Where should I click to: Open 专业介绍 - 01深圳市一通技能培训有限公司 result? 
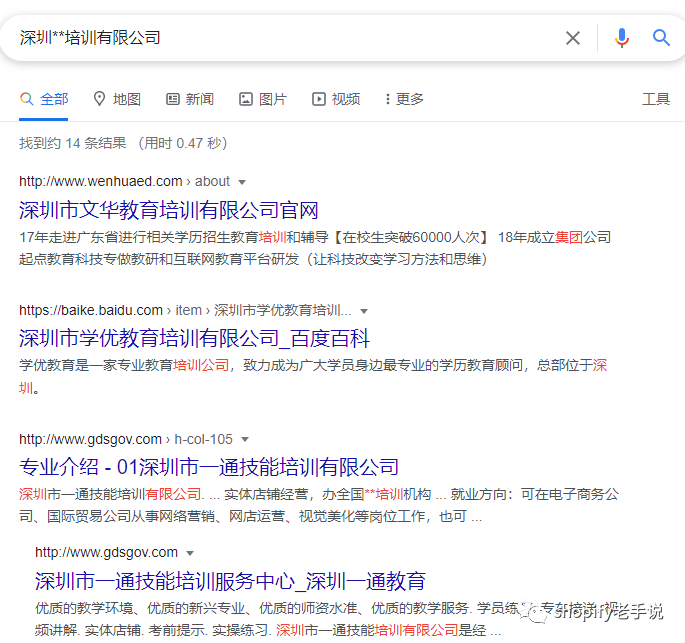tap(209, 467)
